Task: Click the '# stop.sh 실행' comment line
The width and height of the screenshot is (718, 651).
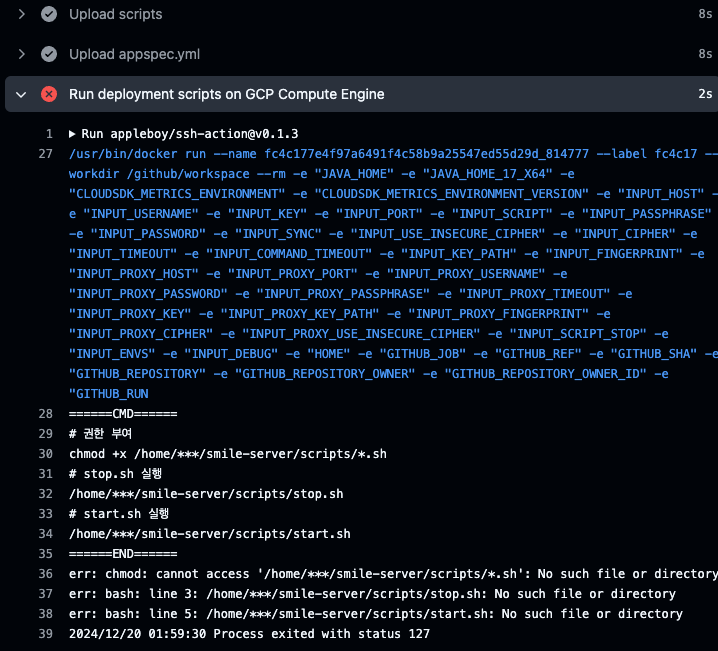Action: [115, 474]
